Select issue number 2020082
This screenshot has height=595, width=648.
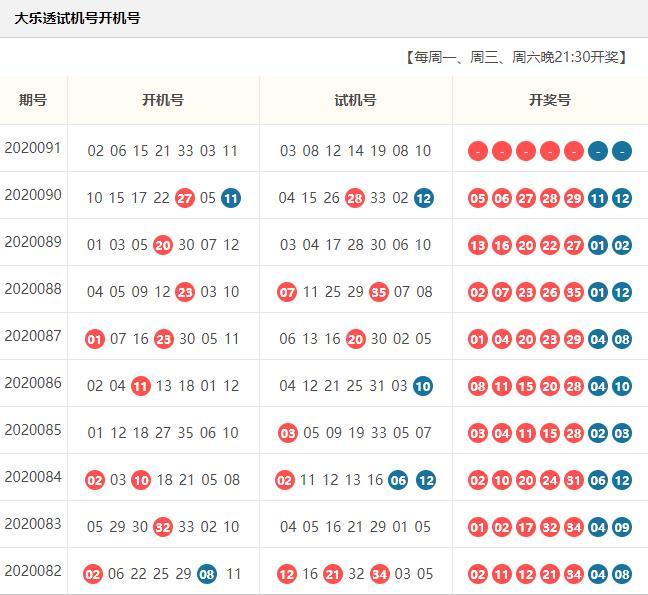pos(33,571)
